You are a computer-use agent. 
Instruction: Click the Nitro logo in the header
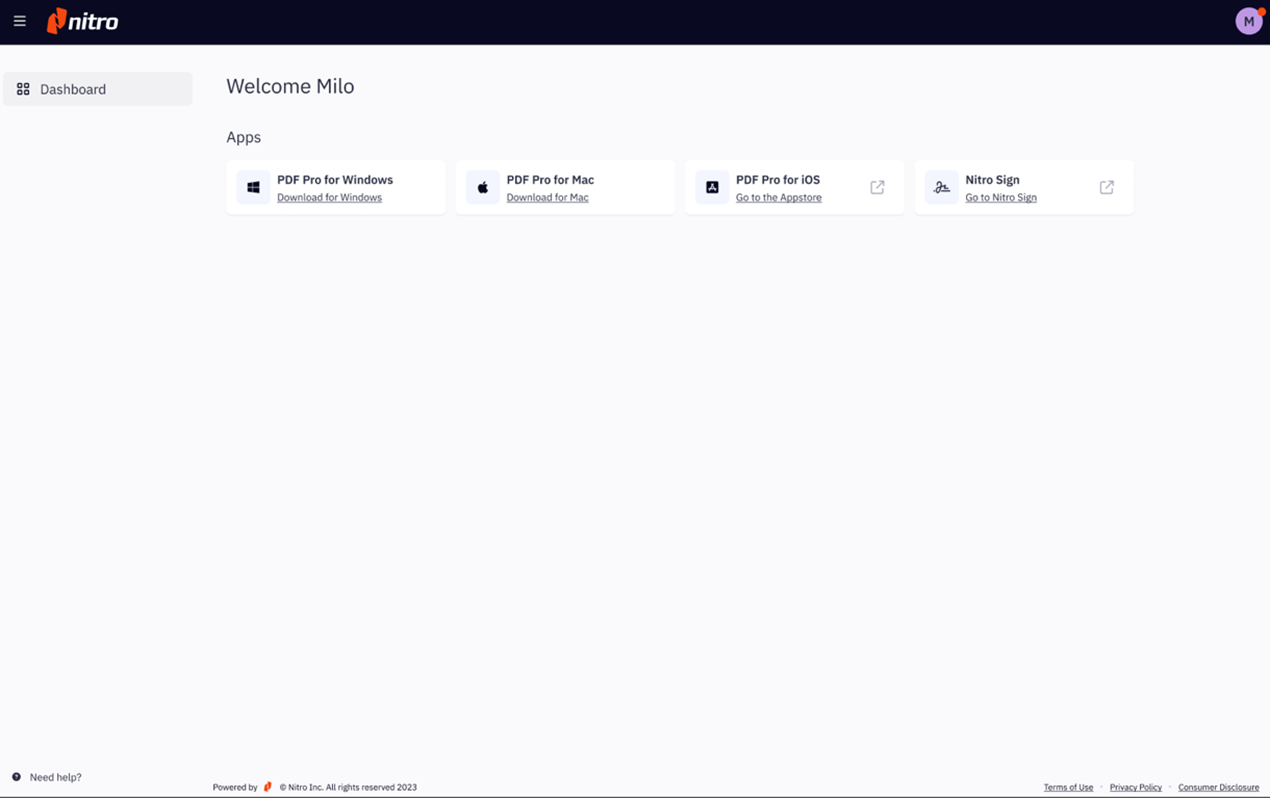click(83, 20)
